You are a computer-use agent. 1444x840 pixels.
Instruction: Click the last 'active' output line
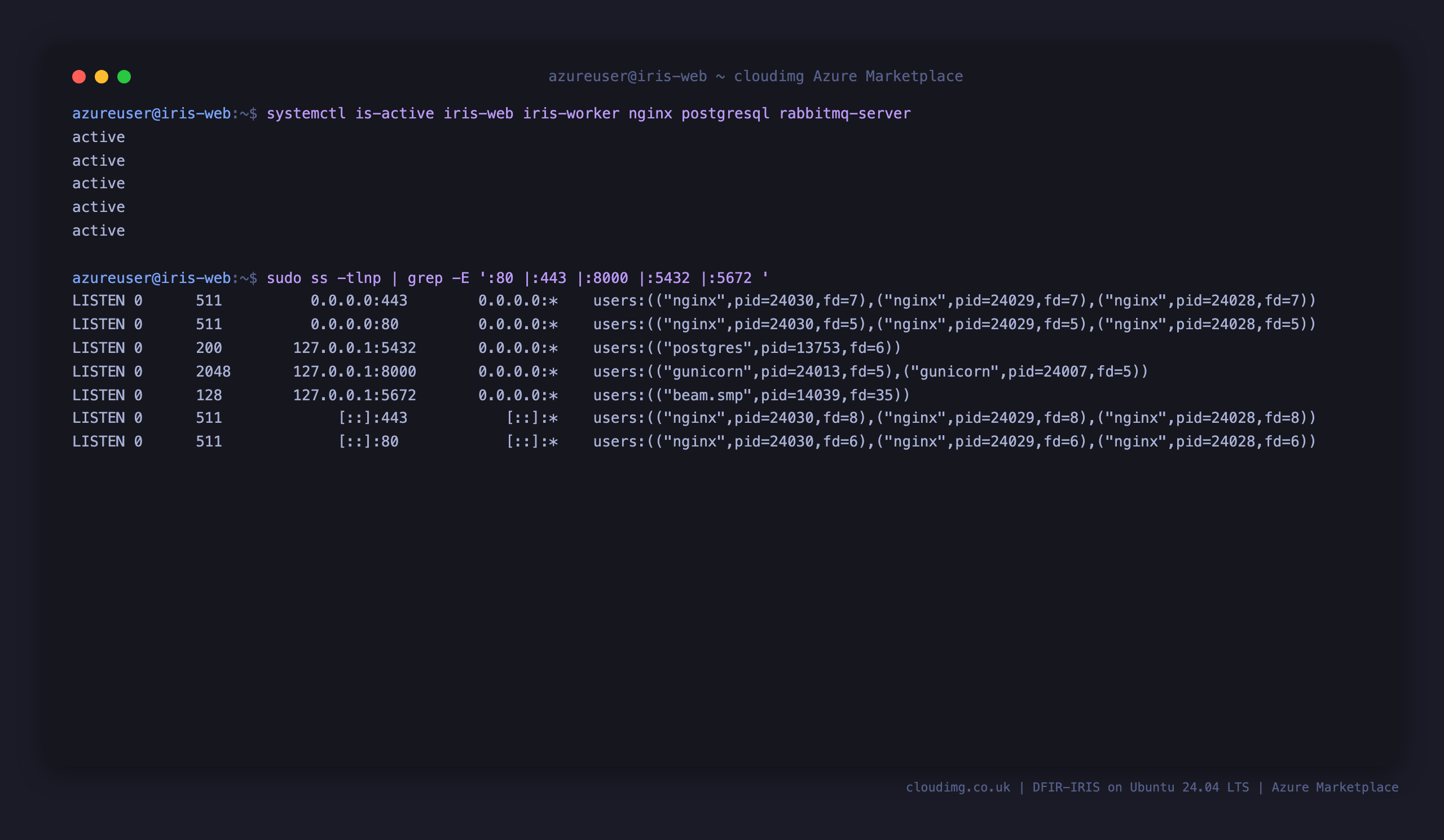click(99, 230)
